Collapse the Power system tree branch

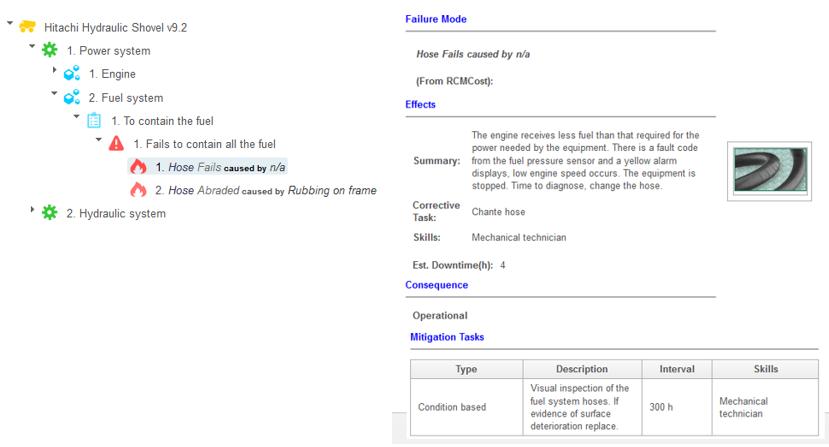(x=32, y=49)
